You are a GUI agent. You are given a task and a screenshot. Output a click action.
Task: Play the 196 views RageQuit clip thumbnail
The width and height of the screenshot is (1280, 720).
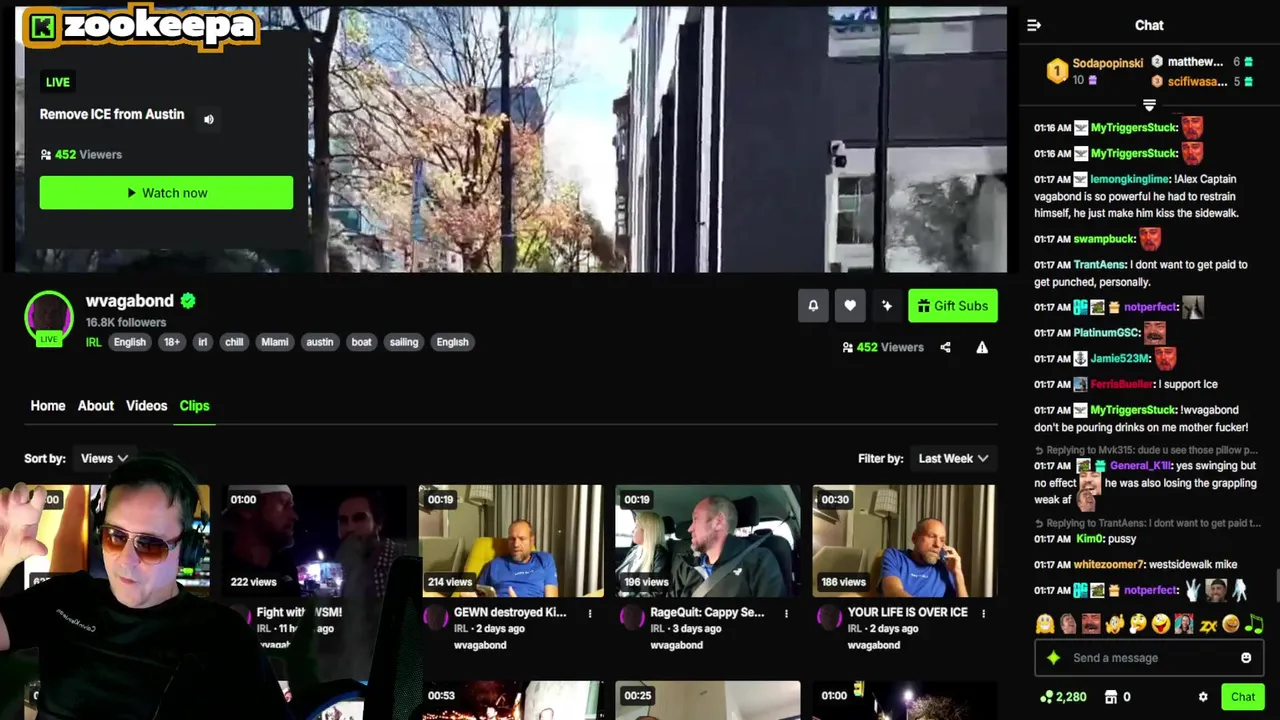707,541
